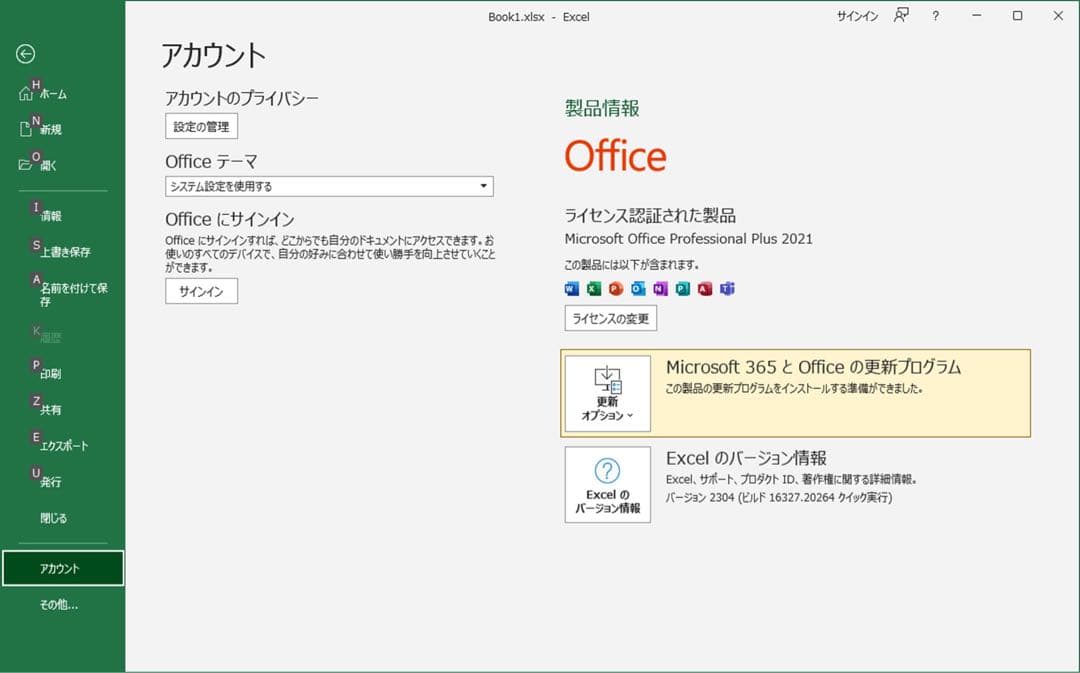Click the サインイン button
1080x673 pixels.
click(x=201, y=291)
